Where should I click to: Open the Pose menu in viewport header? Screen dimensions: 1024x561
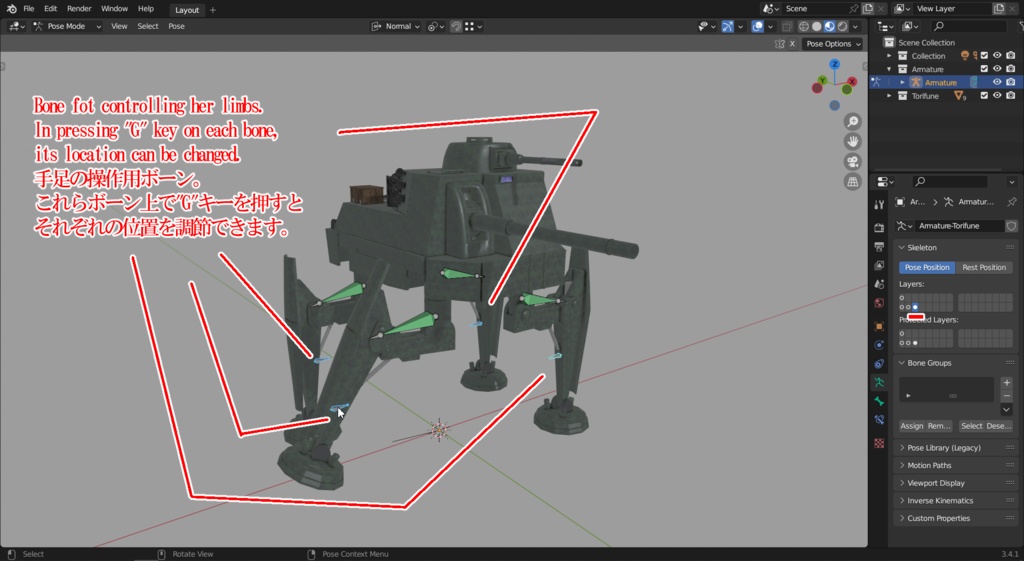coord(176,27)
